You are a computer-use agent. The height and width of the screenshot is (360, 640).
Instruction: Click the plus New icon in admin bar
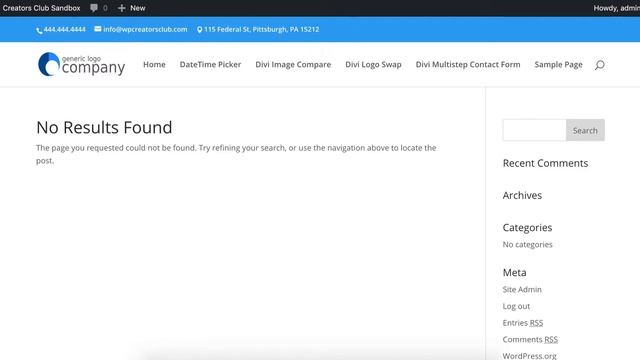(x=121, y=8)
